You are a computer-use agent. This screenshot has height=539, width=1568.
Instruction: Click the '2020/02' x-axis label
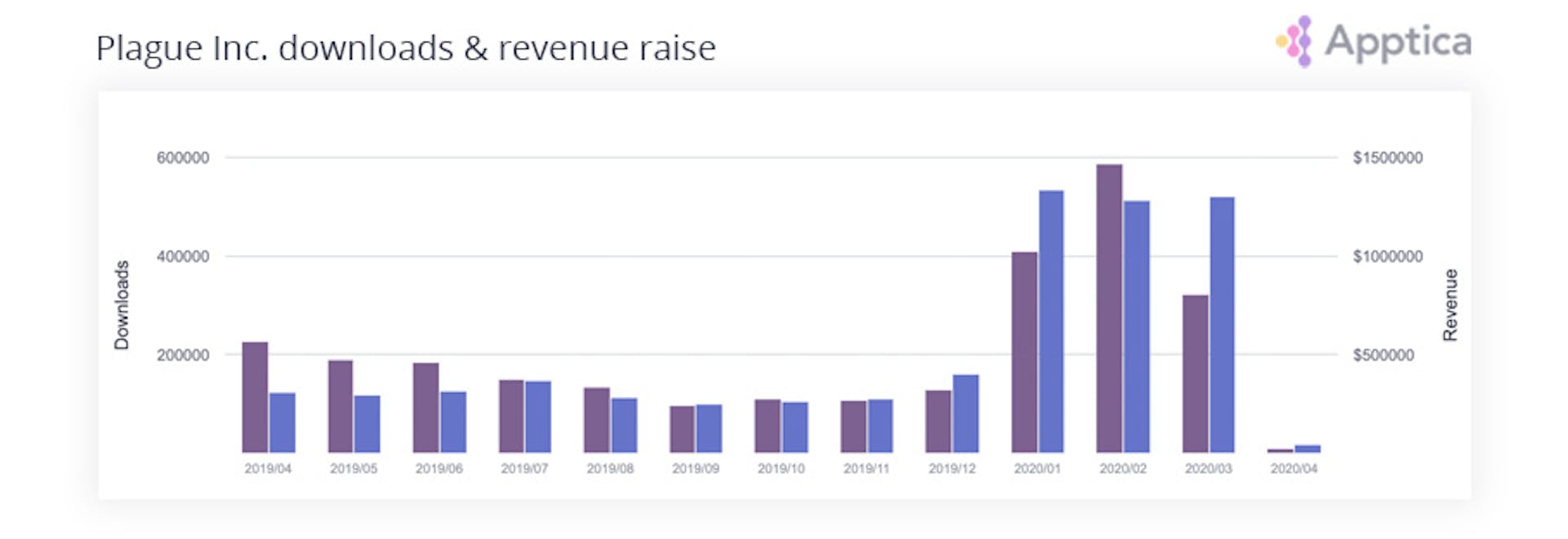pyautogui.click(x=1123, y=469)
